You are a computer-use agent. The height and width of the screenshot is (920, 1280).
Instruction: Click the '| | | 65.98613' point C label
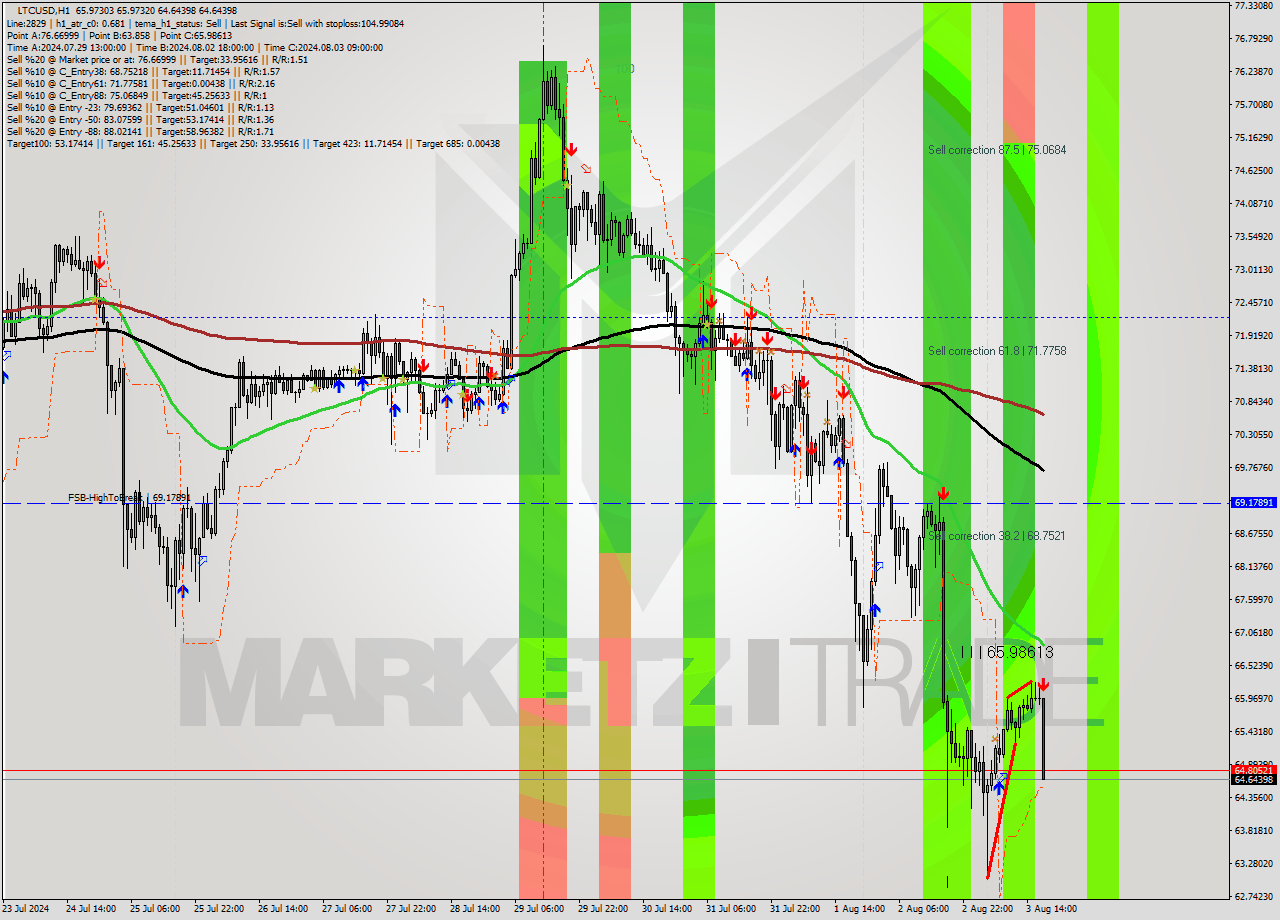coord(1007,652)
